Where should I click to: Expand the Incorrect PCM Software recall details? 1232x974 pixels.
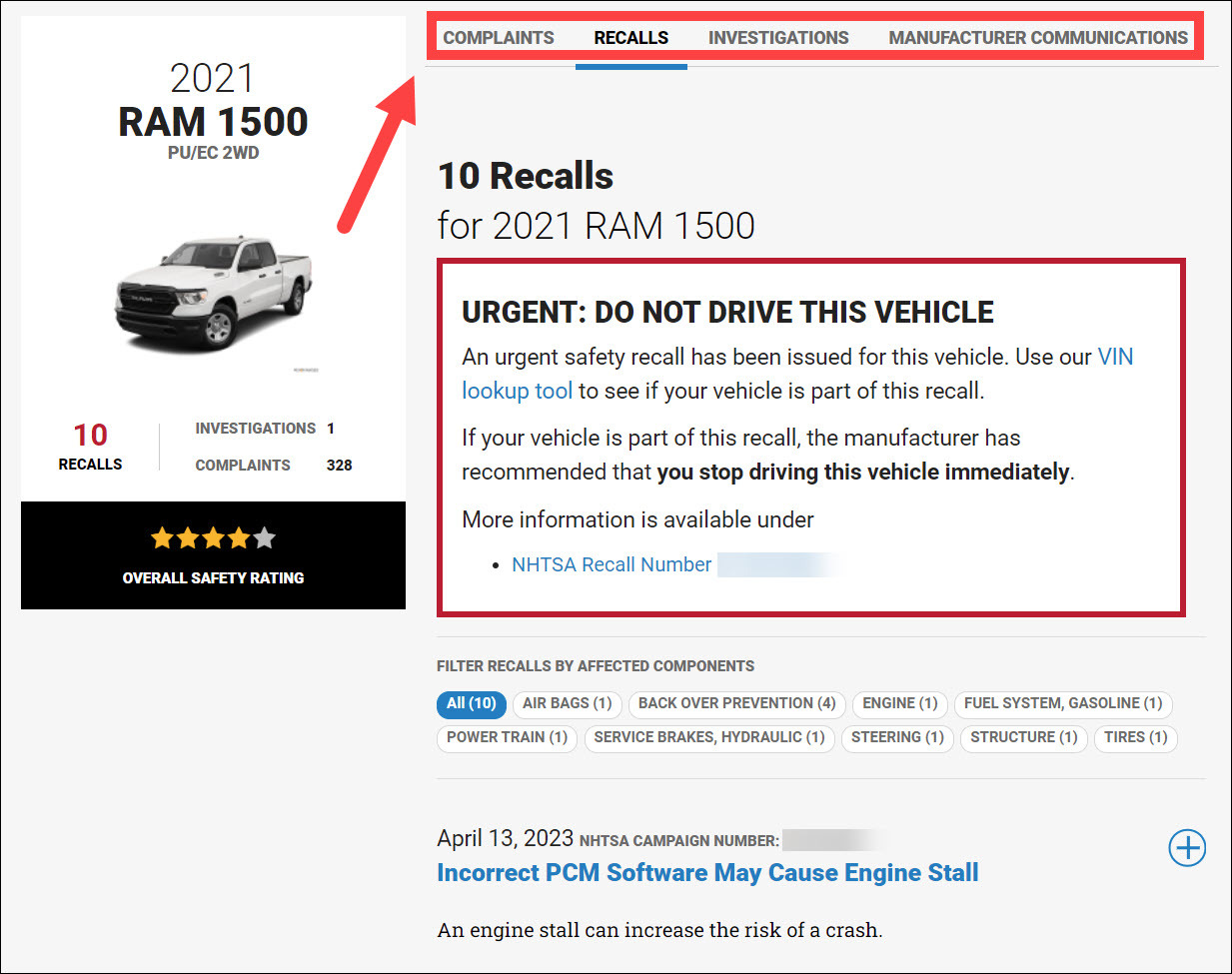pos(1186,847)
